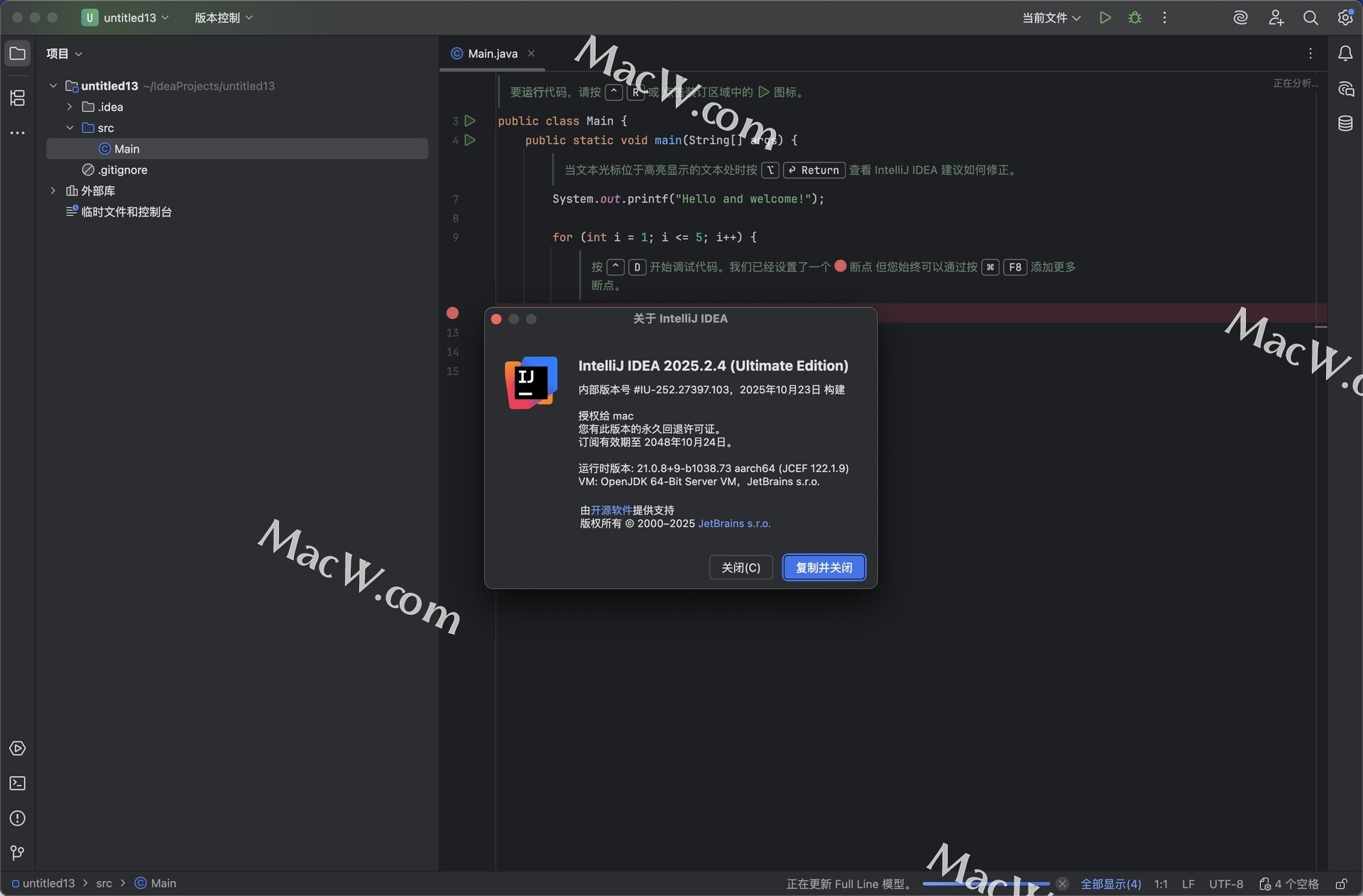This screenshot has width=1363, height=896.
Task: Open the Terminal tool window
Action: 18,783
